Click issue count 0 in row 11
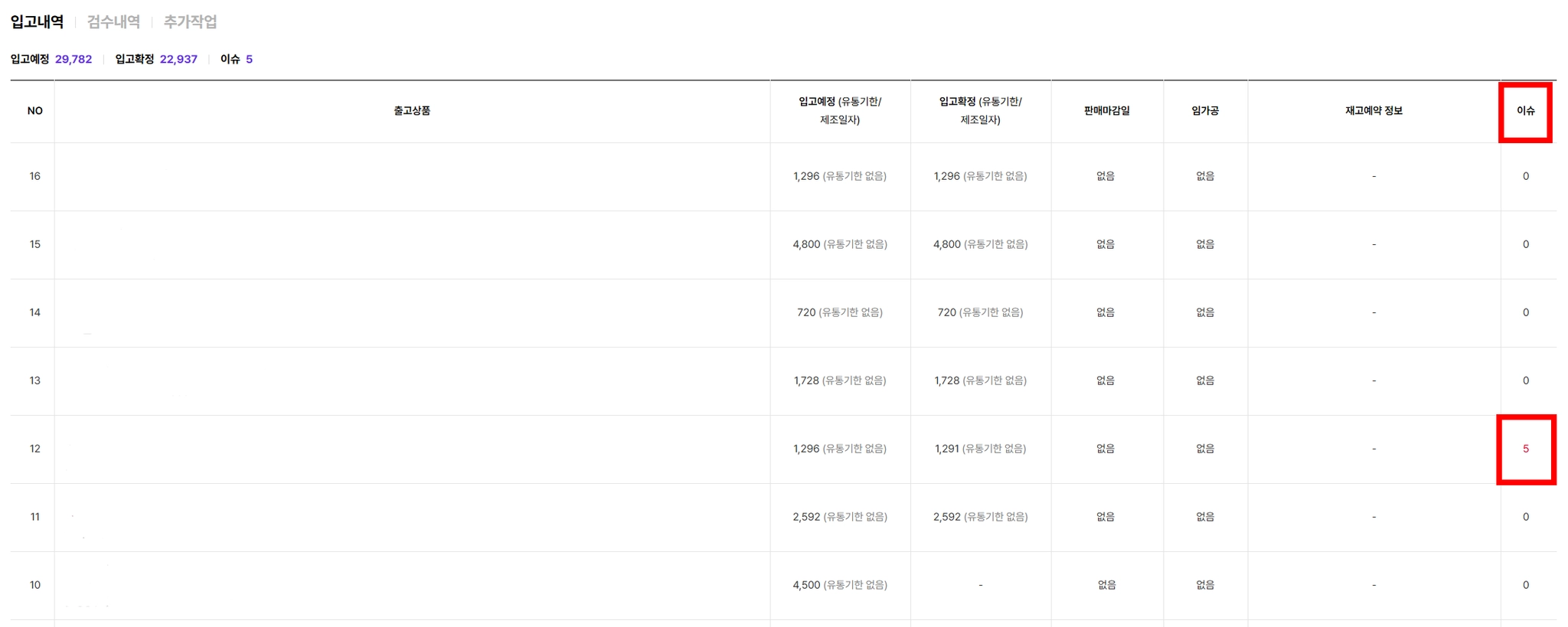The image size is (1568, 627). point(1525,517)
